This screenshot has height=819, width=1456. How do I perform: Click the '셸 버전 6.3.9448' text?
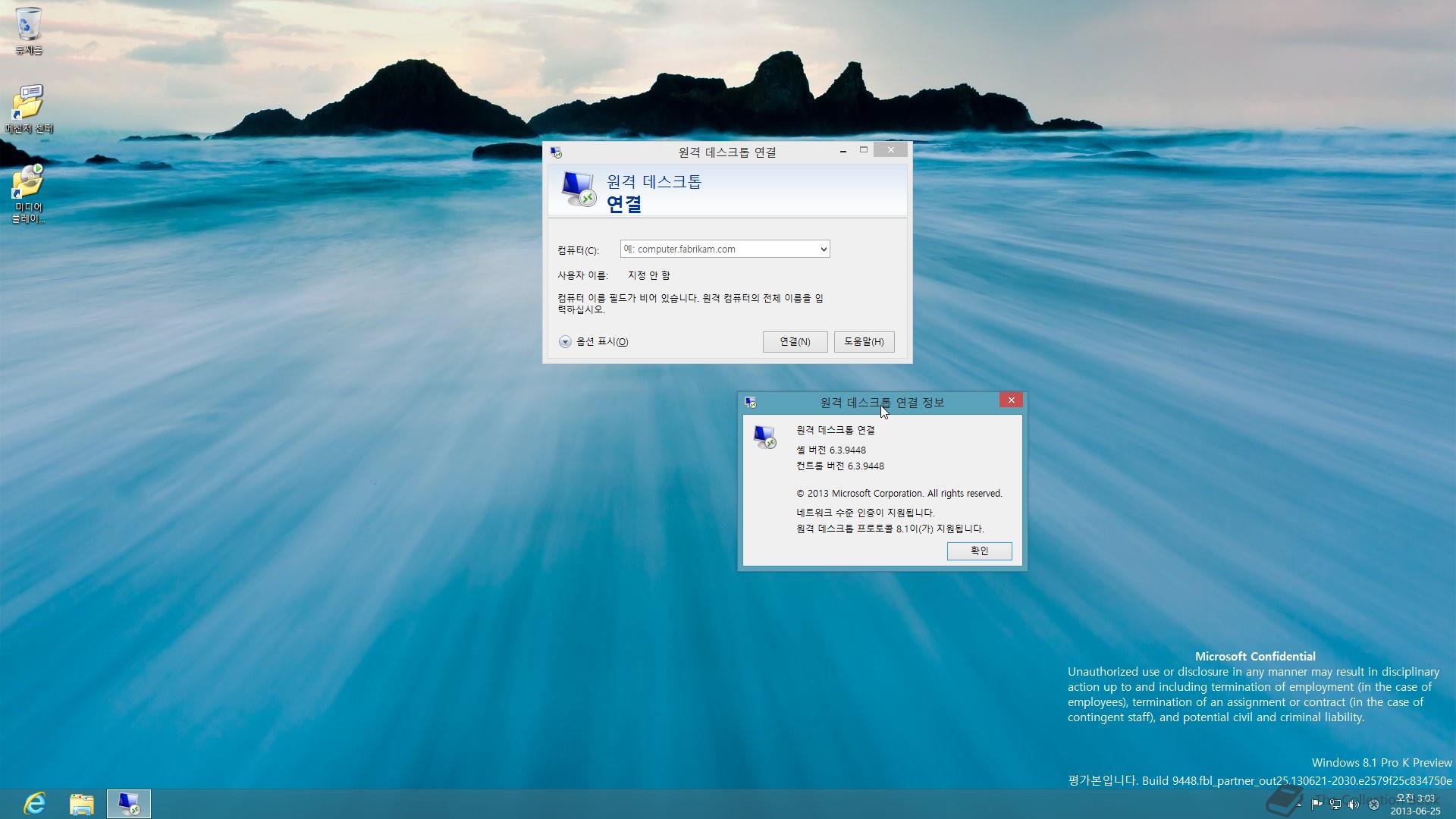[x=831, y=450]
